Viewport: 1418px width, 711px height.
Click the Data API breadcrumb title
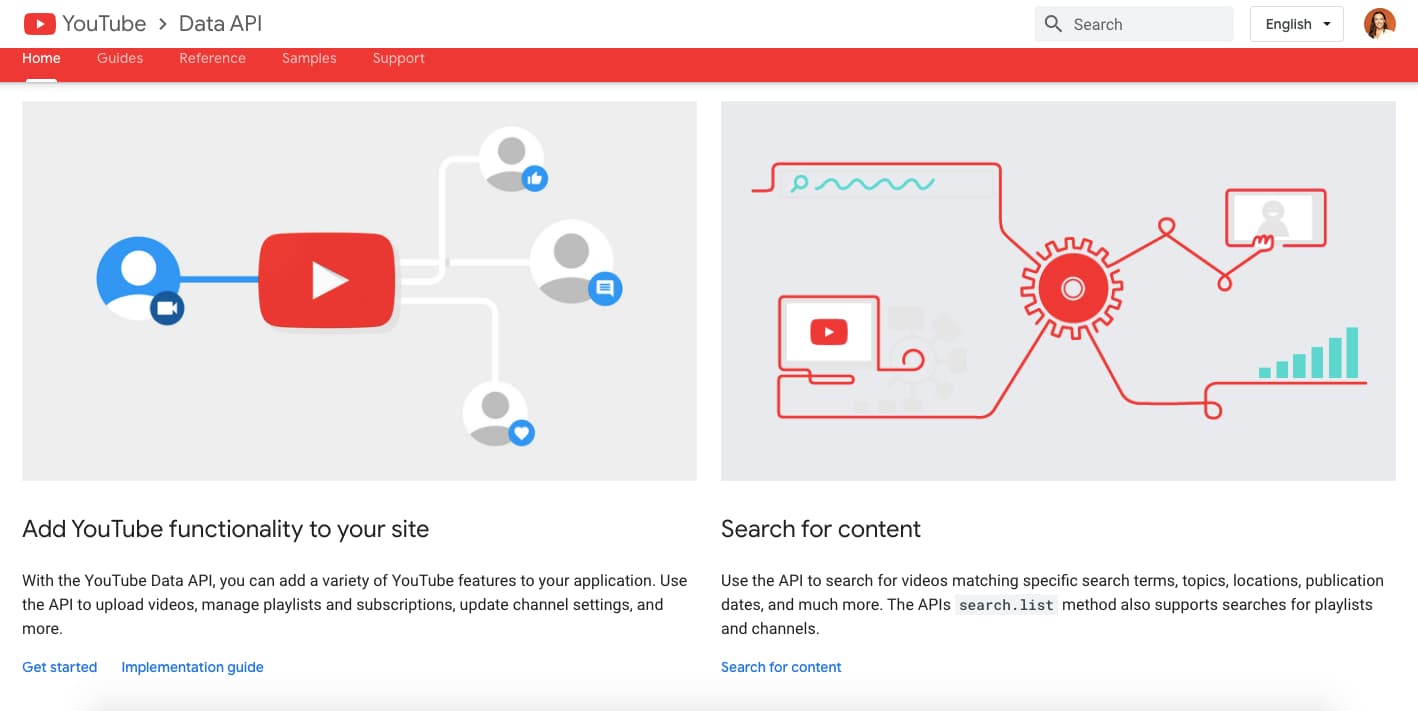pyautogui.click(x=220, y=24)
